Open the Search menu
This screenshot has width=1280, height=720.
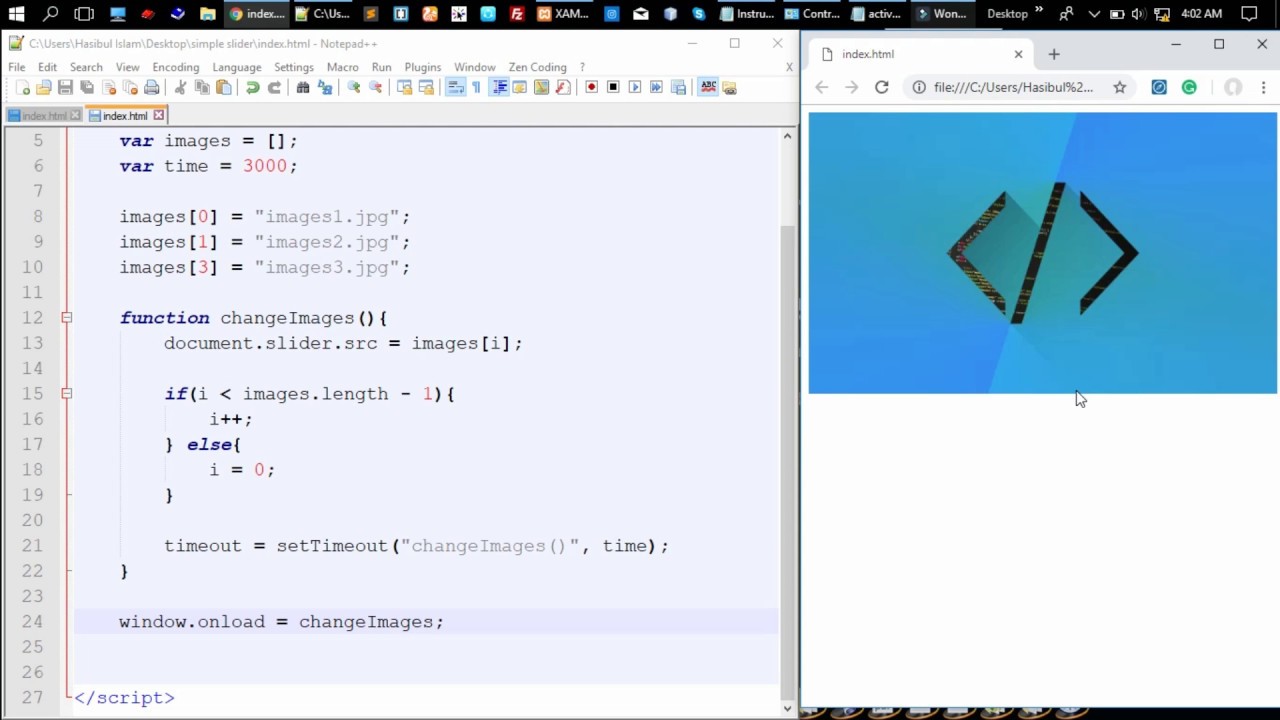coord(86,67)
